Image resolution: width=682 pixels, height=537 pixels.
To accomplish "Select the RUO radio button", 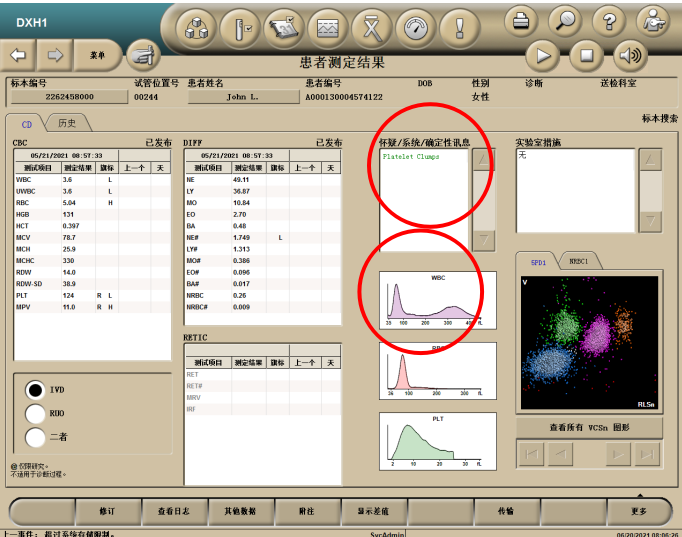I will pos(35,414).
